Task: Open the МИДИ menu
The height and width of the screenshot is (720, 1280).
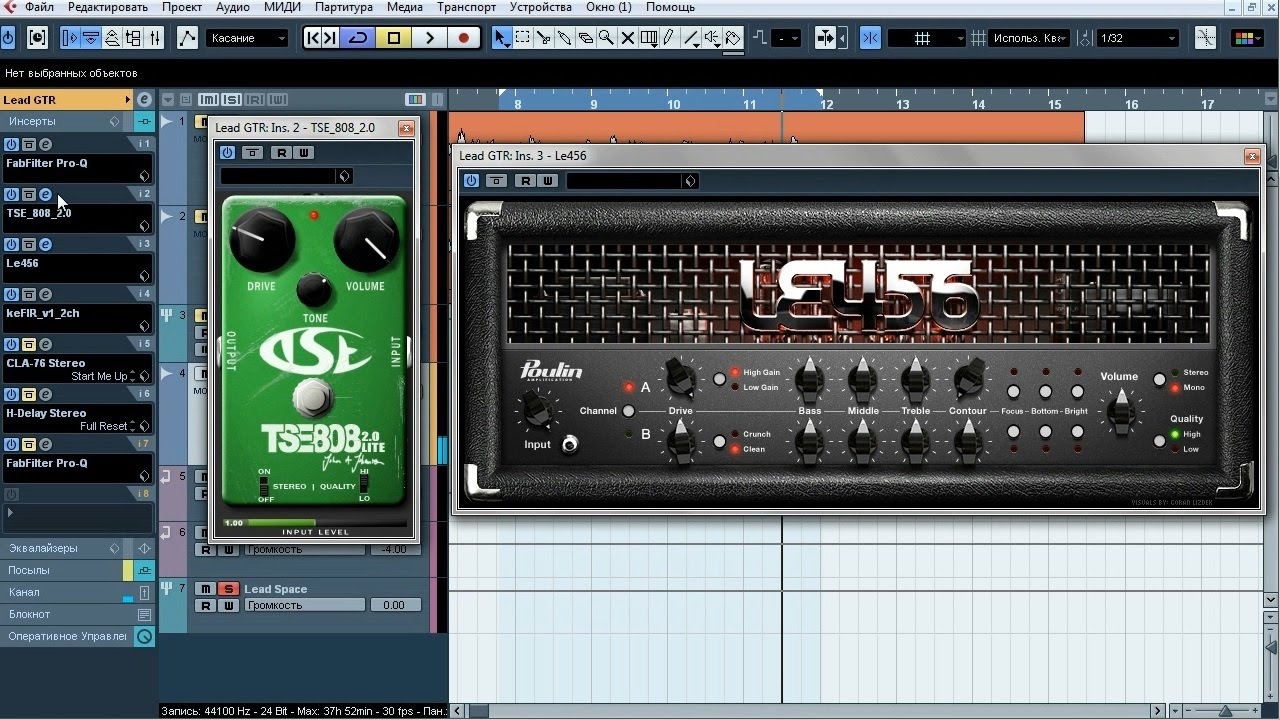Action: point(282,7)
